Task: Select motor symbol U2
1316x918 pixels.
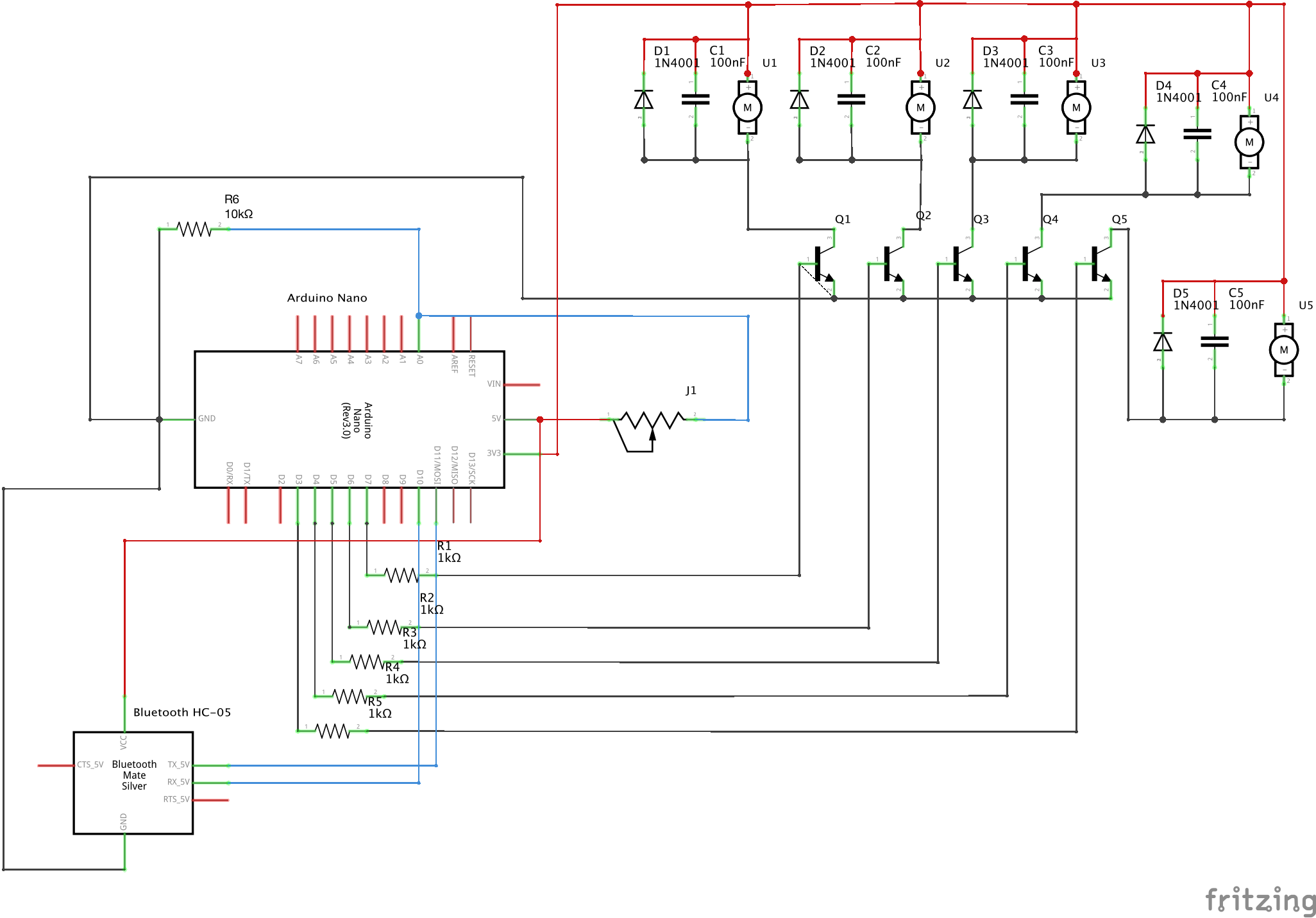Action: [920, 108]
